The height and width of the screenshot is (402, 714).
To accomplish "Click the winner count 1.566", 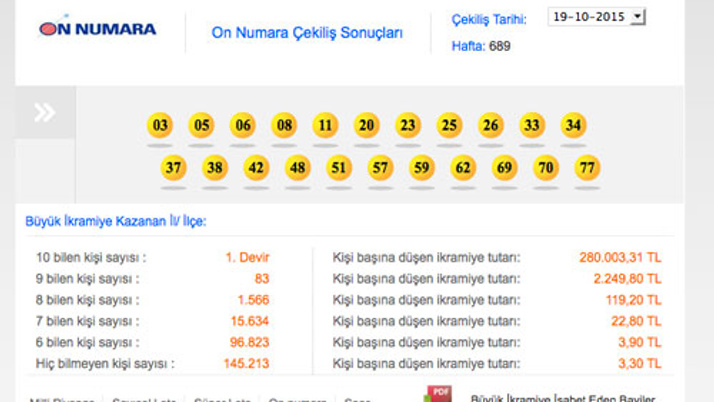I will 254,300.
